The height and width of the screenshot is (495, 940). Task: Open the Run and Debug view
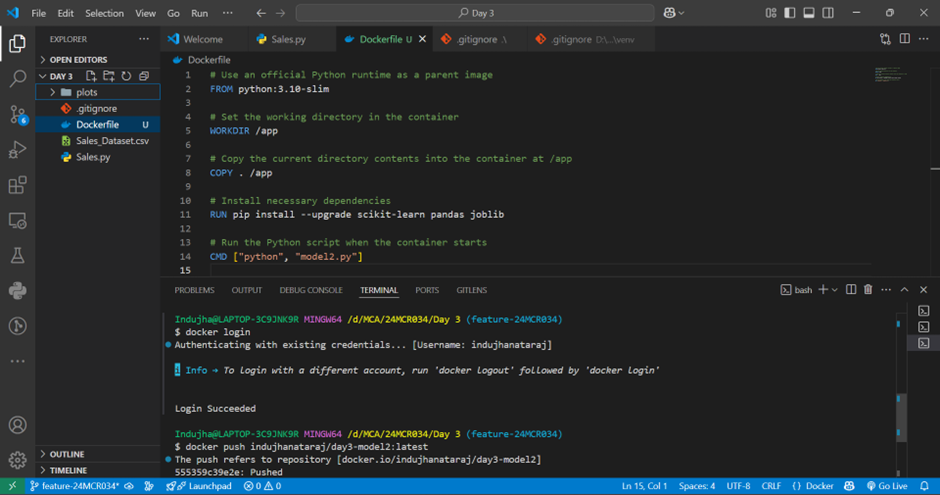tap(17, 149)
